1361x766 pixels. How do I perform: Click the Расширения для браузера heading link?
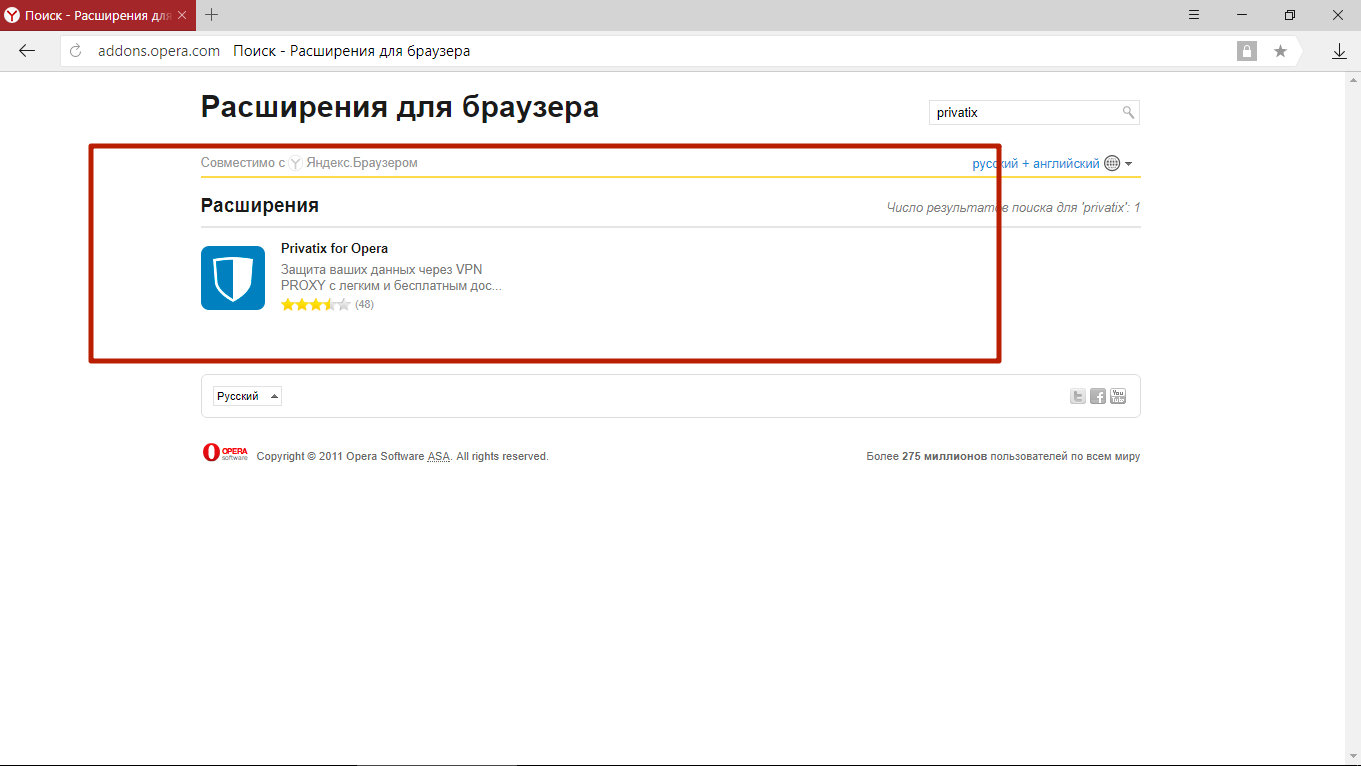[x=400, y=107]
